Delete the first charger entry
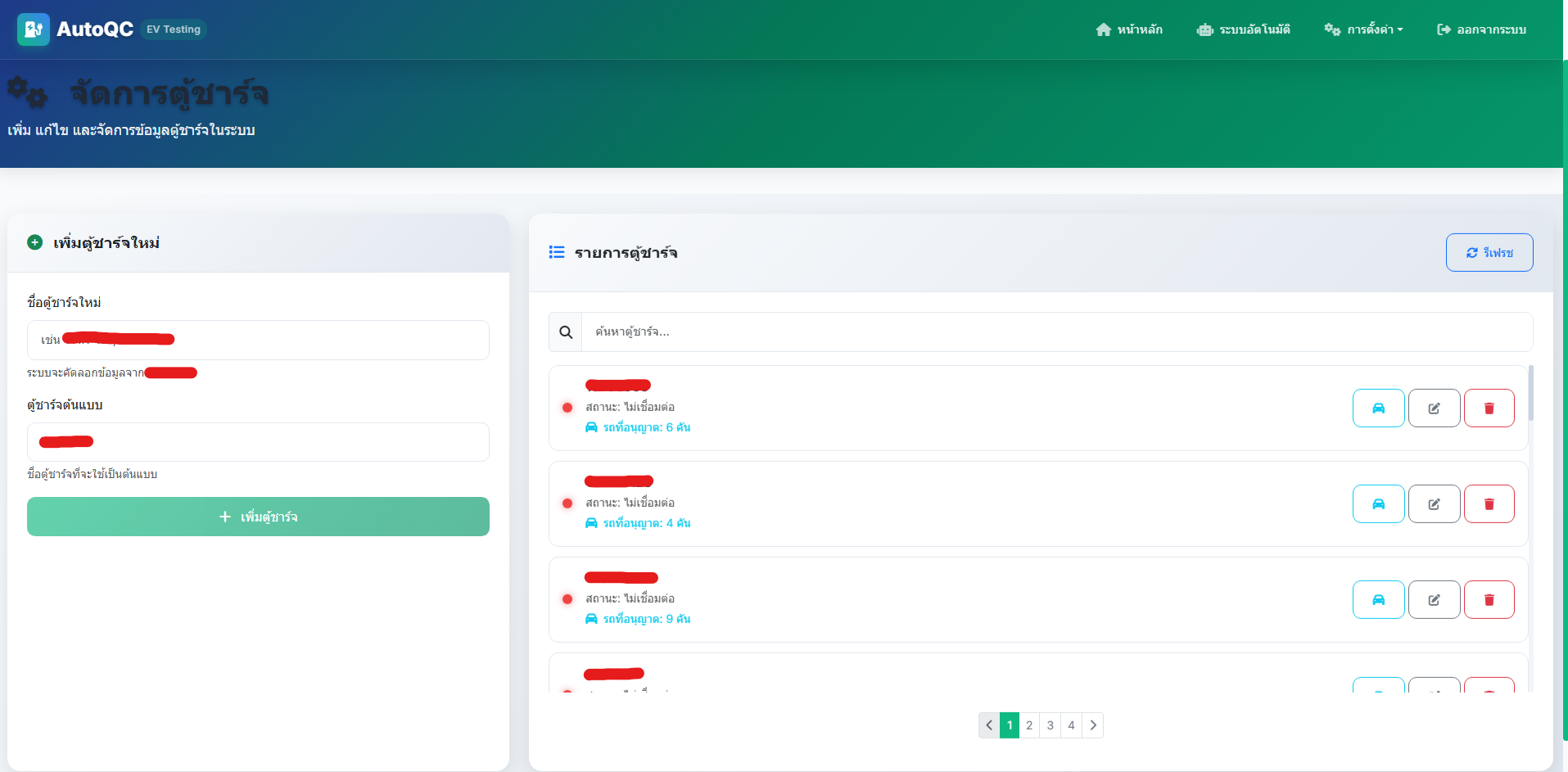Viewport: 1568px width, 772px height. (x=1489, y=408)
